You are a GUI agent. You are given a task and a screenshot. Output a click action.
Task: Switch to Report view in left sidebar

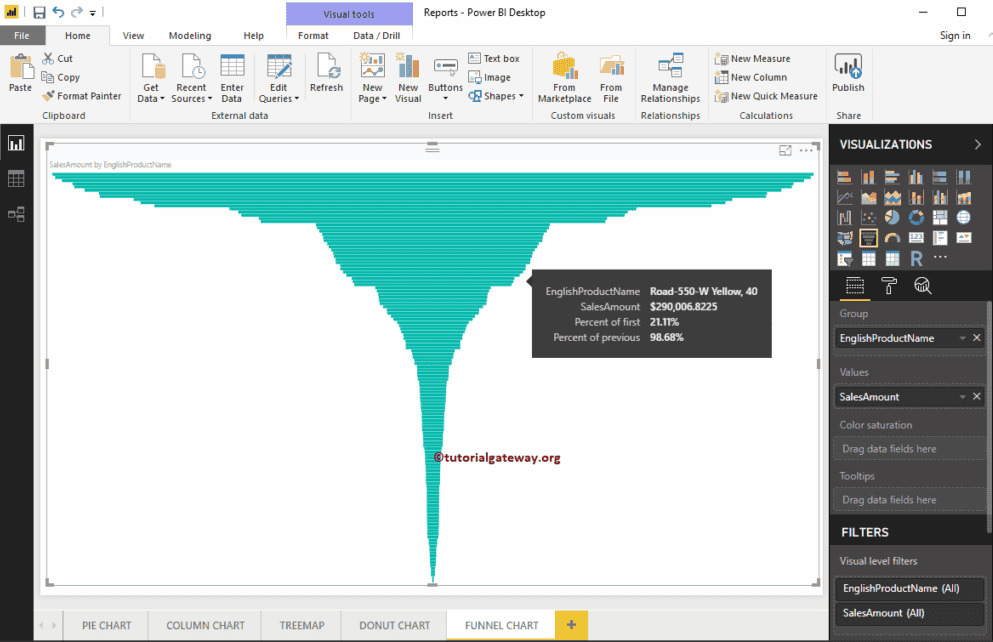[16, 143]
